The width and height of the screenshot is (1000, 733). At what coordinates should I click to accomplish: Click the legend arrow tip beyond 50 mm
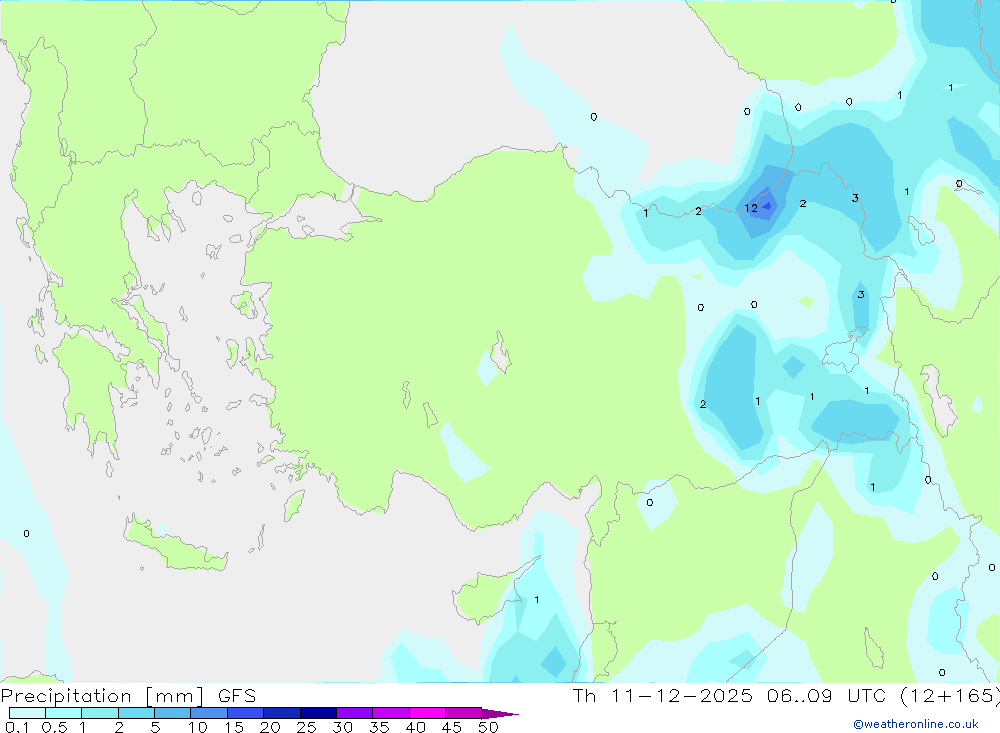pos(499,713)
